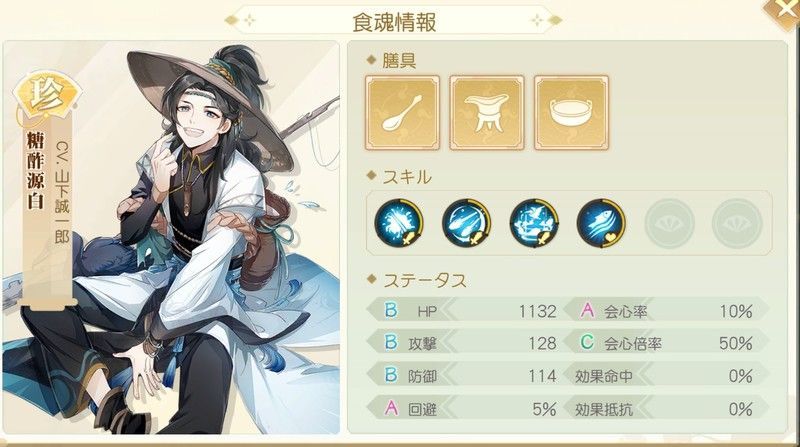The image size is (800, 447).
Task: Select the spoon utensil slot
Action: click(403, 113)
